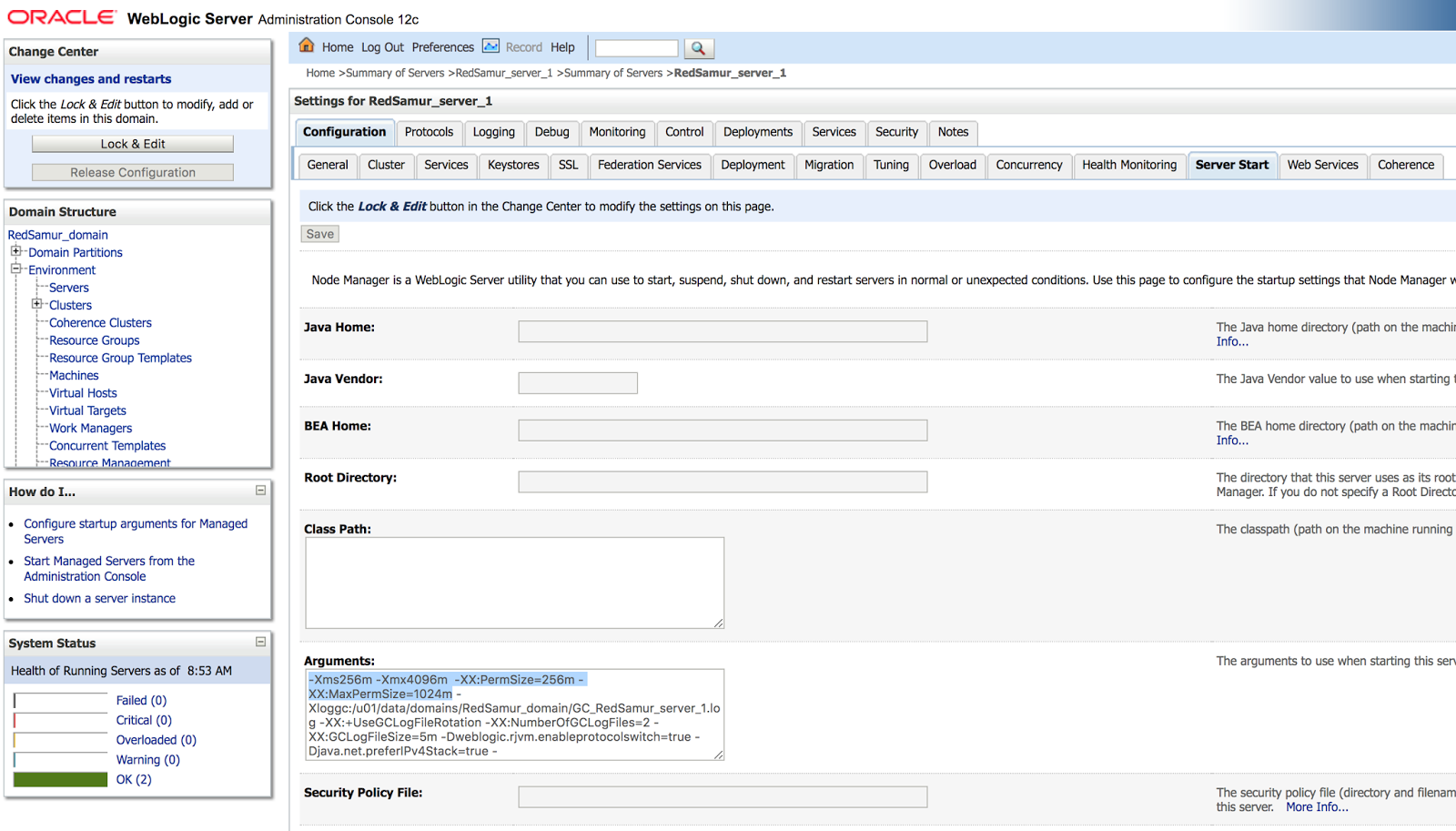Image resolution: width=1456 pixels, height=831 pixels.
Task: Open Virtual Targets tree item
Action: click(87, 410)
